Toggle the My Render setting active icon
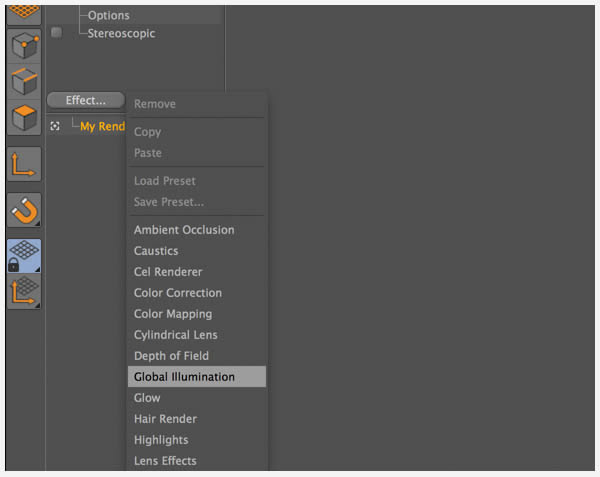 [x=55, y=126]
